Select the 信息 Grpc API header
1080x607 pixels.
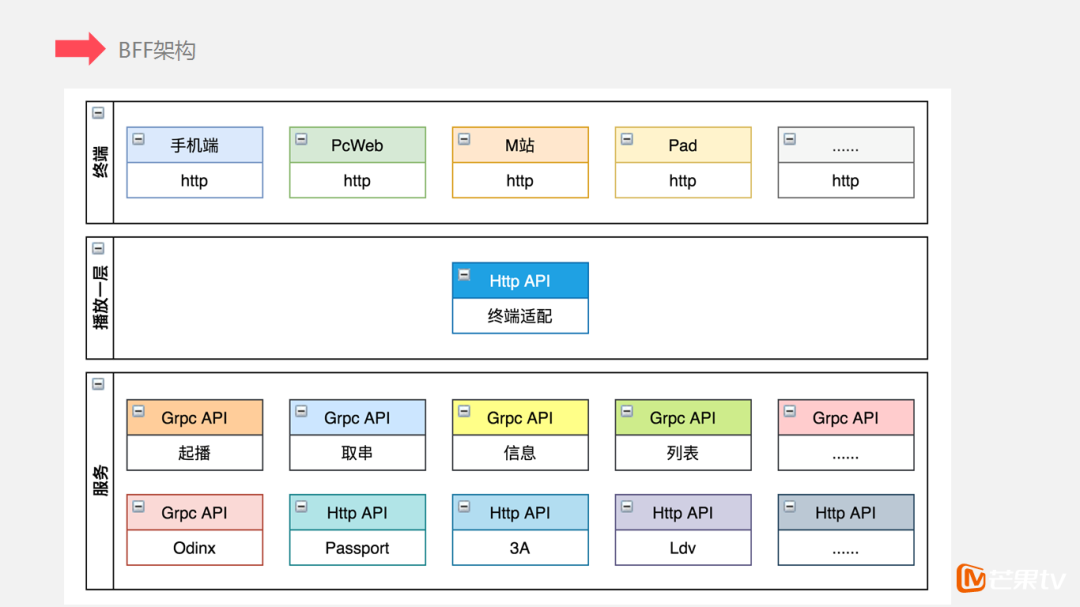tap(520, 418)
